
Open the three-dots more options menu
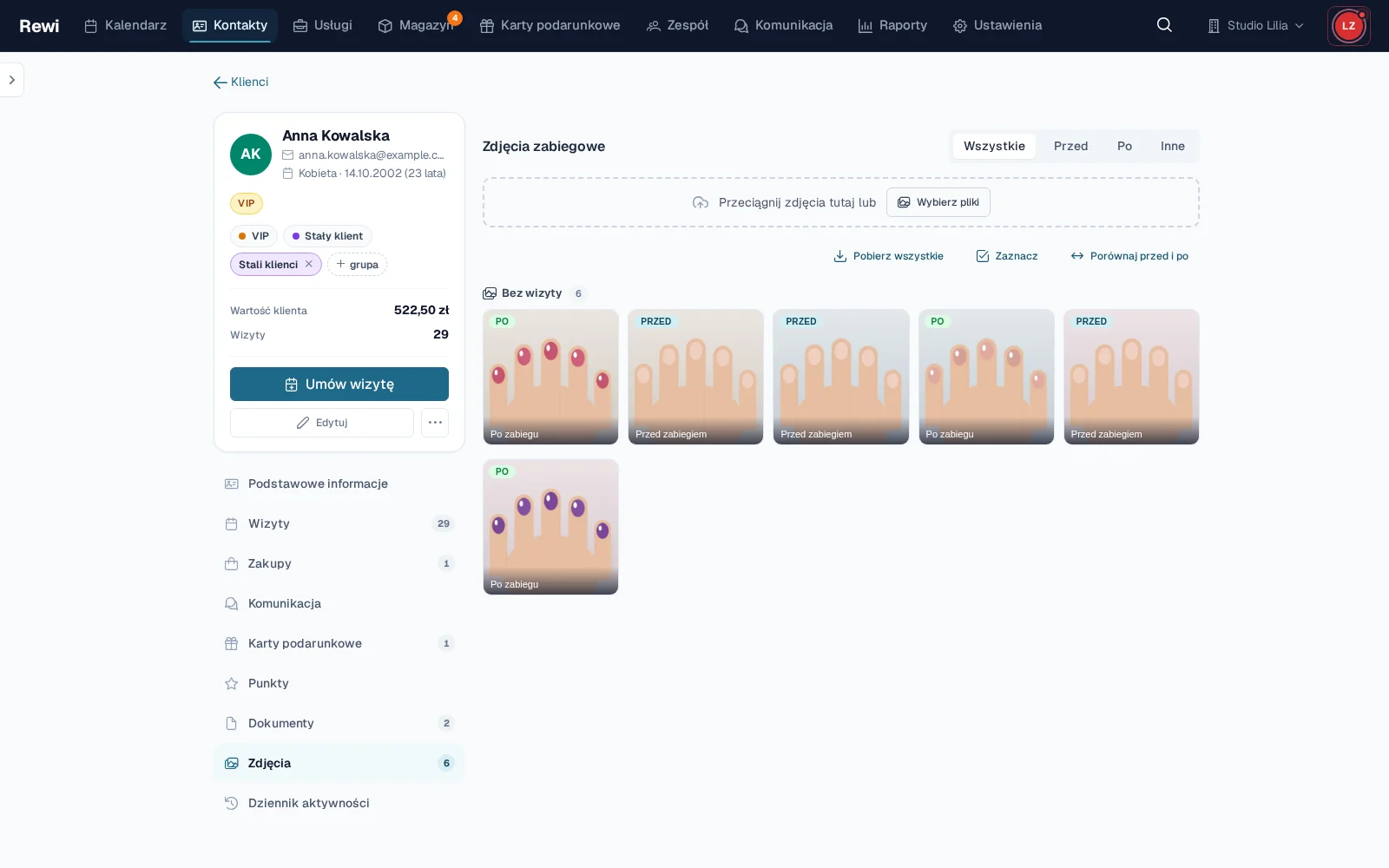click(x=435, y=423)
